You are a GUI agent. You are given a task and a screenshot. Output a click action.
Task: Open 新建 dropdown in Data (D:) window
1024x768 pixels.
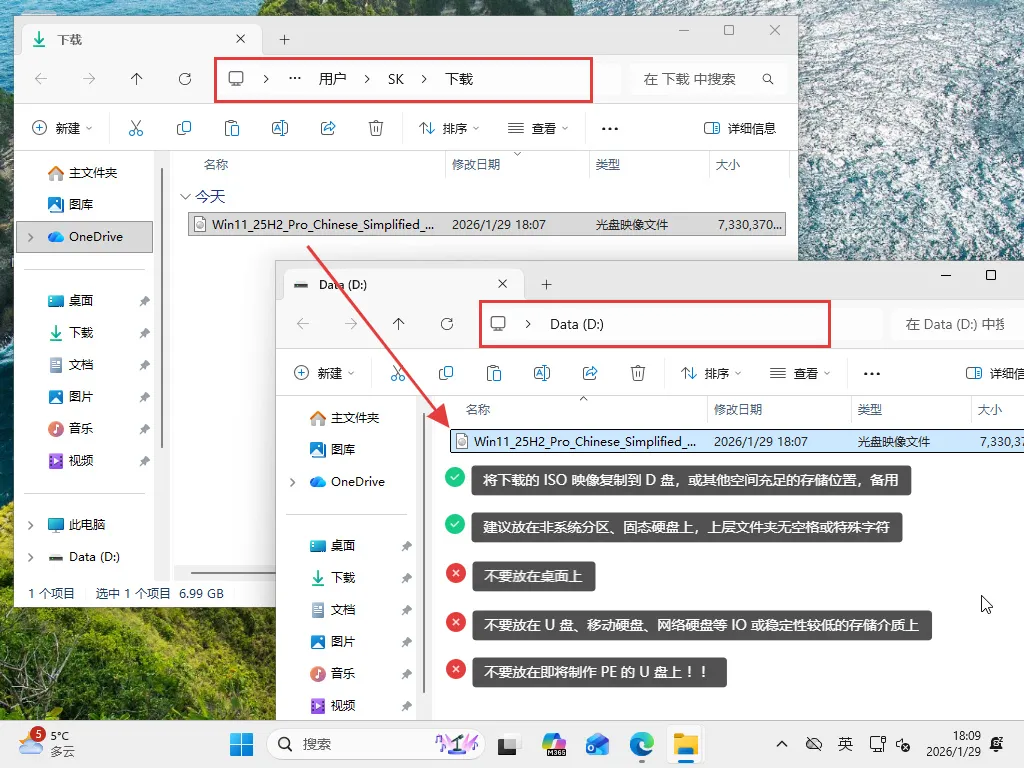(x=325, y=373)
